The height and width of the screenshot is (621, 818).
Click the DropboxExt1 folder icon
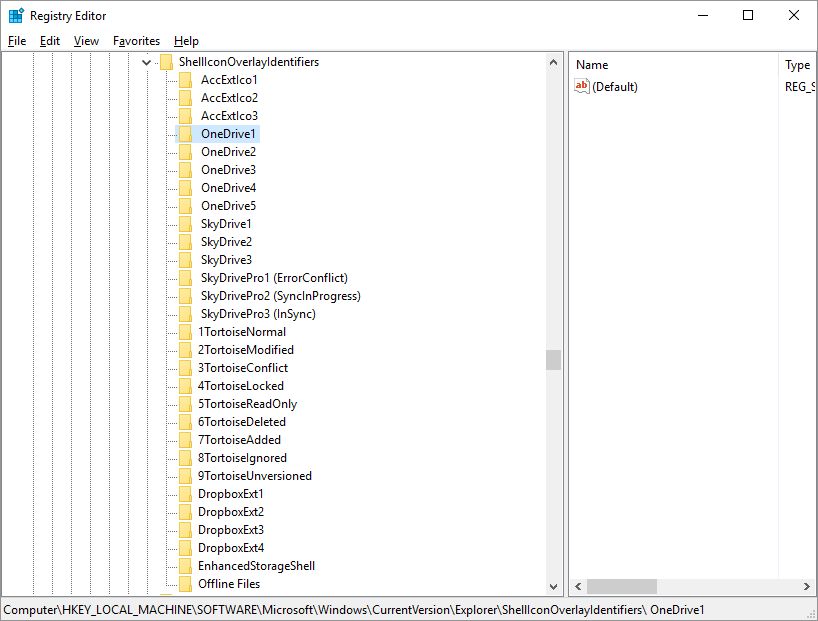(185, 494)
